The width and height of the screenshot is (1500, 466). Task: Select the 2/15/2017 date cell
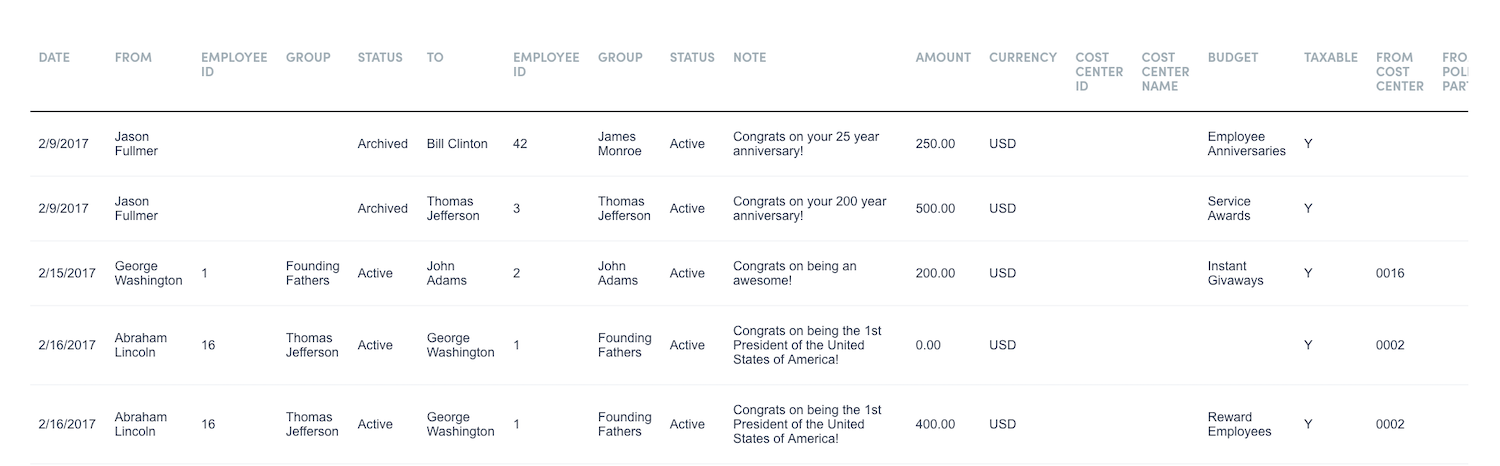67,274
